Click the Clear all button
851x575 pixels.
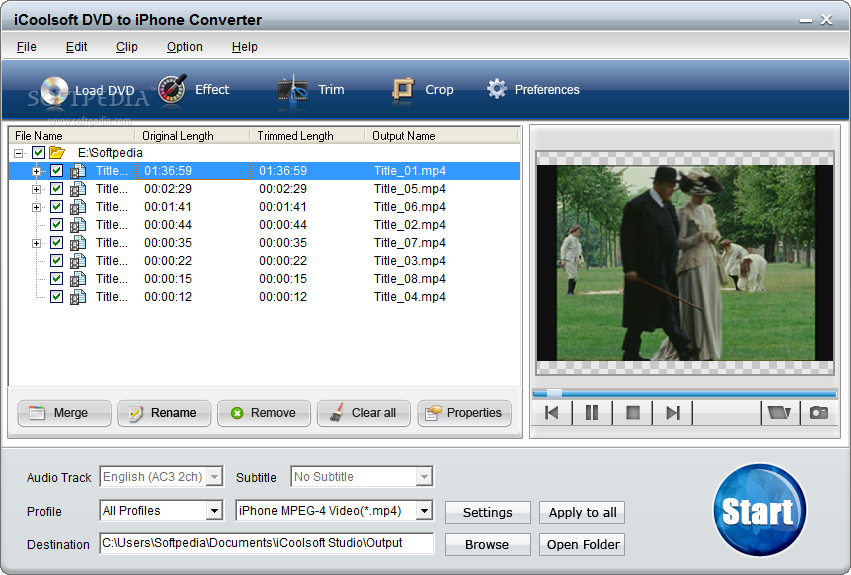pos(364,413)
